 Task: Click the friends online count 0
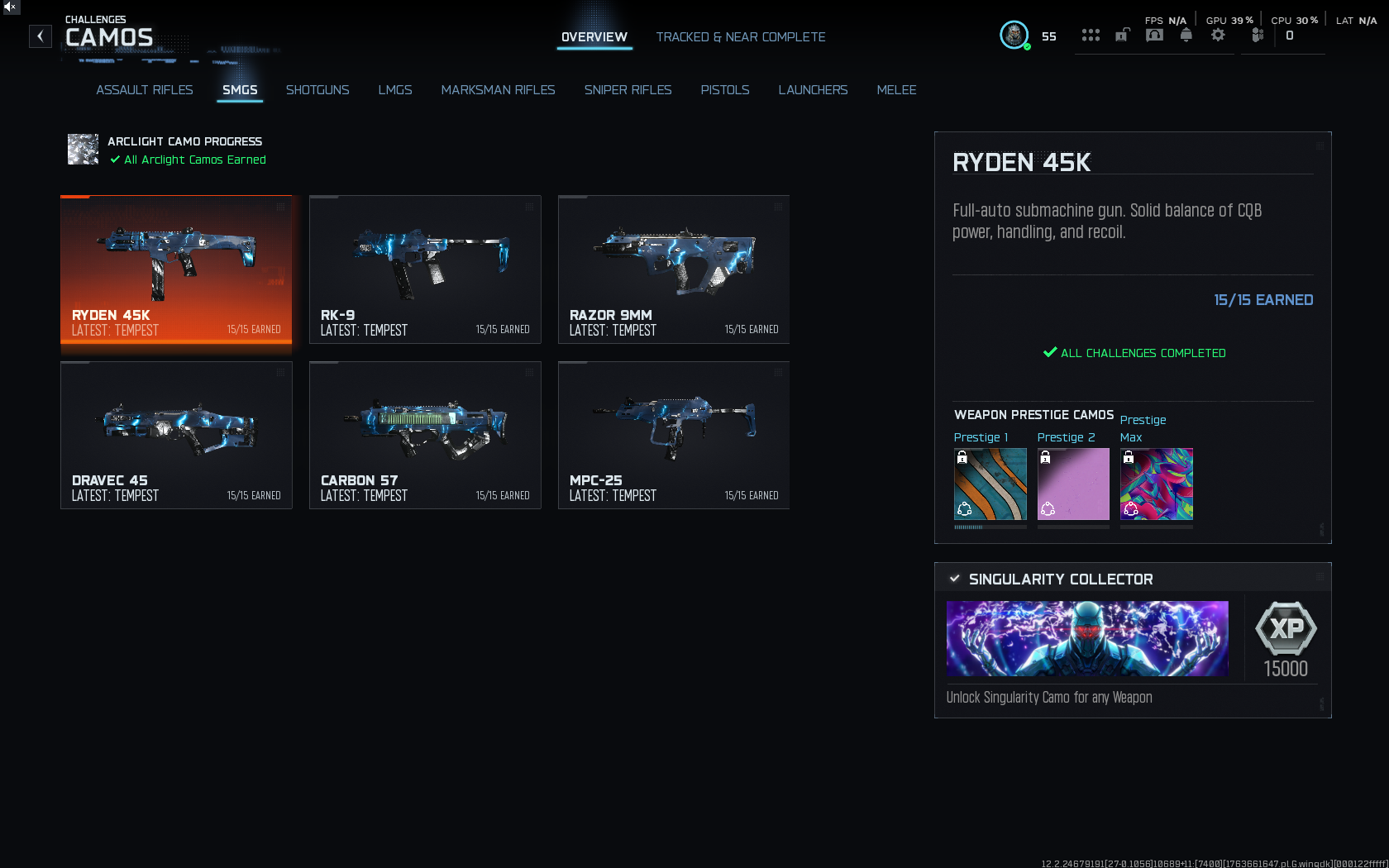(1290, 36)
